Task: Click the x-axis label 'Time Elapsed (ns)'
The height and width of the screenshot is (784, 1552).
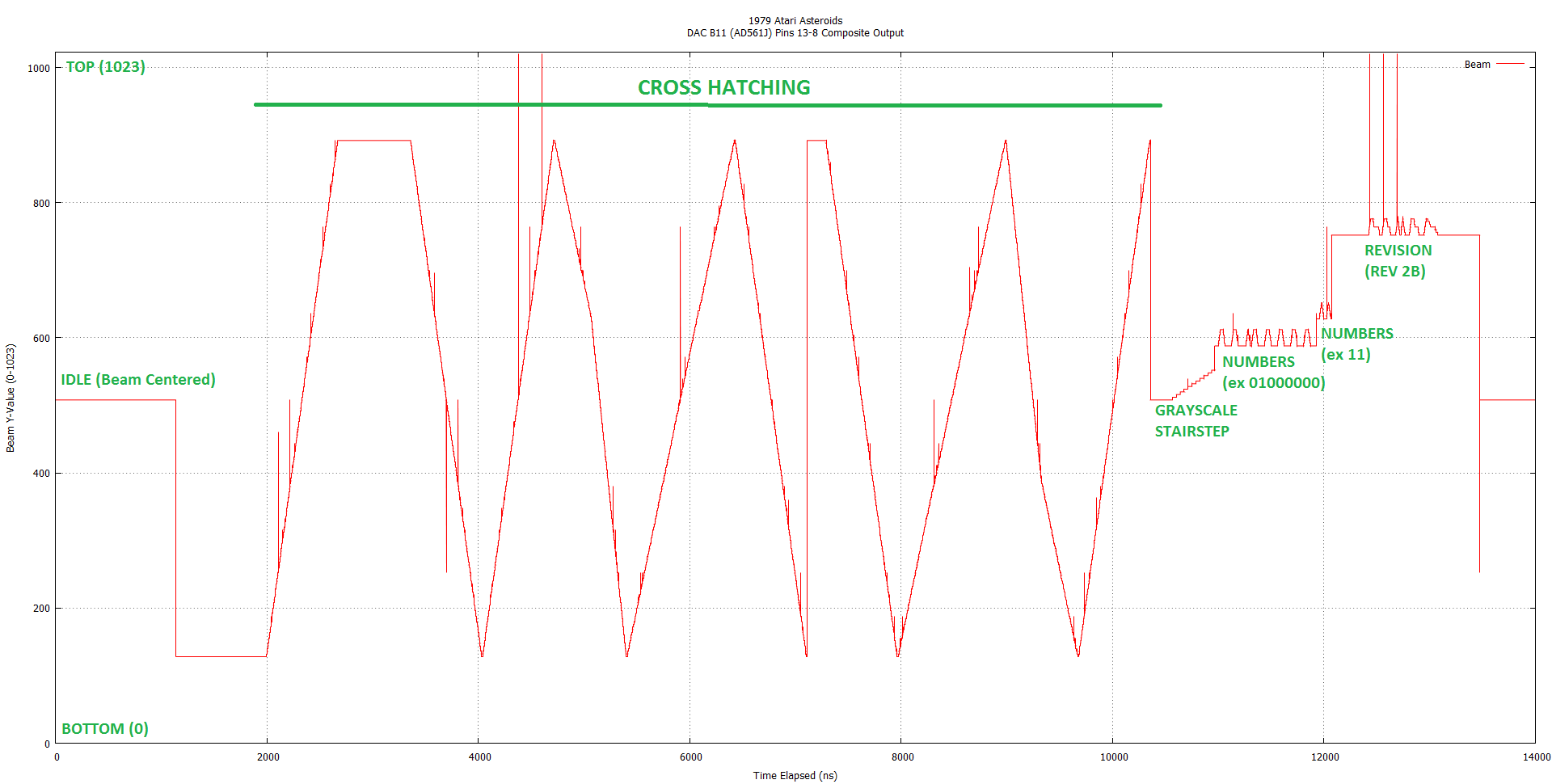Action: (795, 776)
